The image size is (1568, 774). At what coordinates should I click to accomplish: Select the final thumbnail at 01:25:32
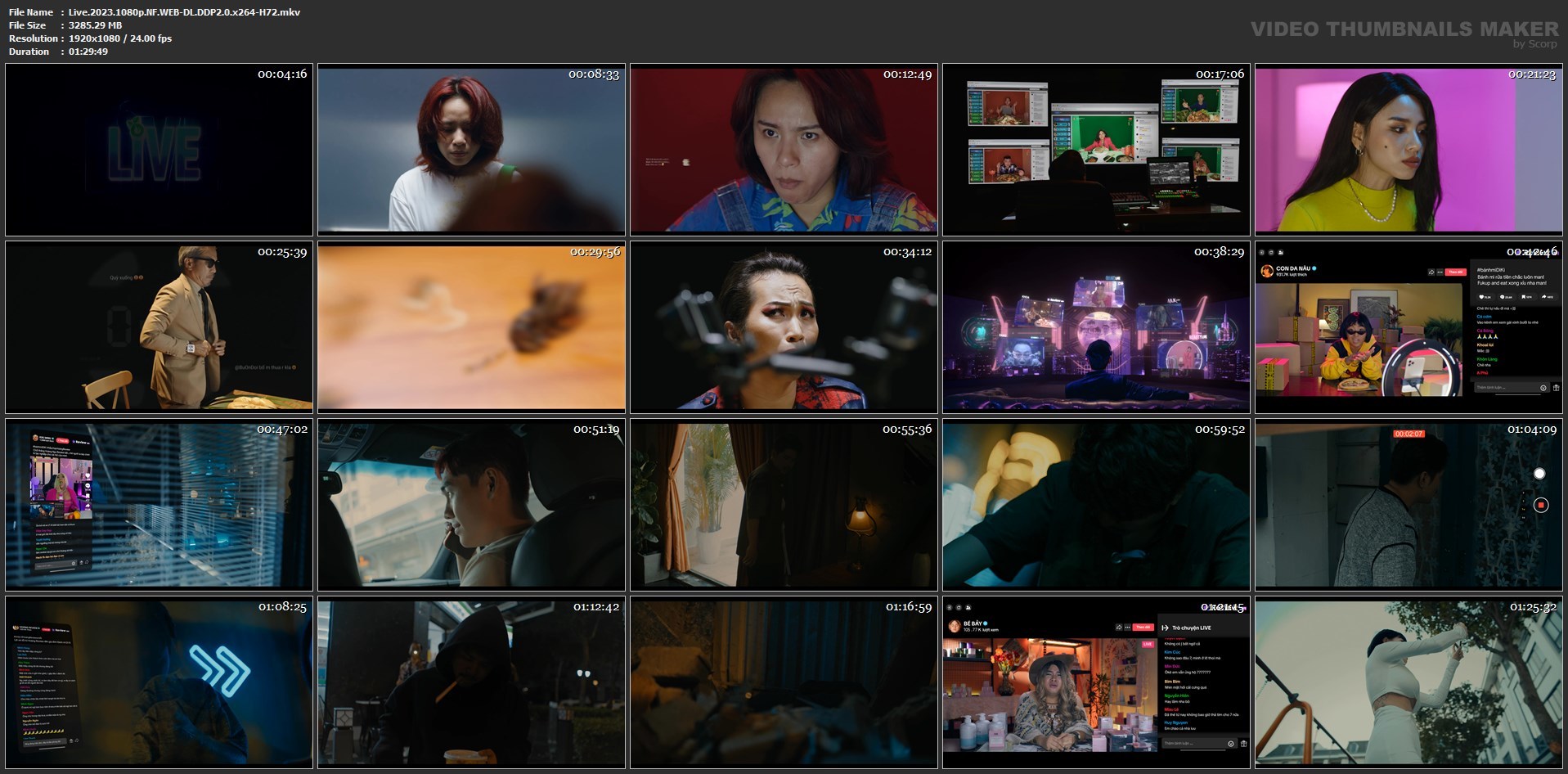pyautogui.click(x=1409, y=682)
